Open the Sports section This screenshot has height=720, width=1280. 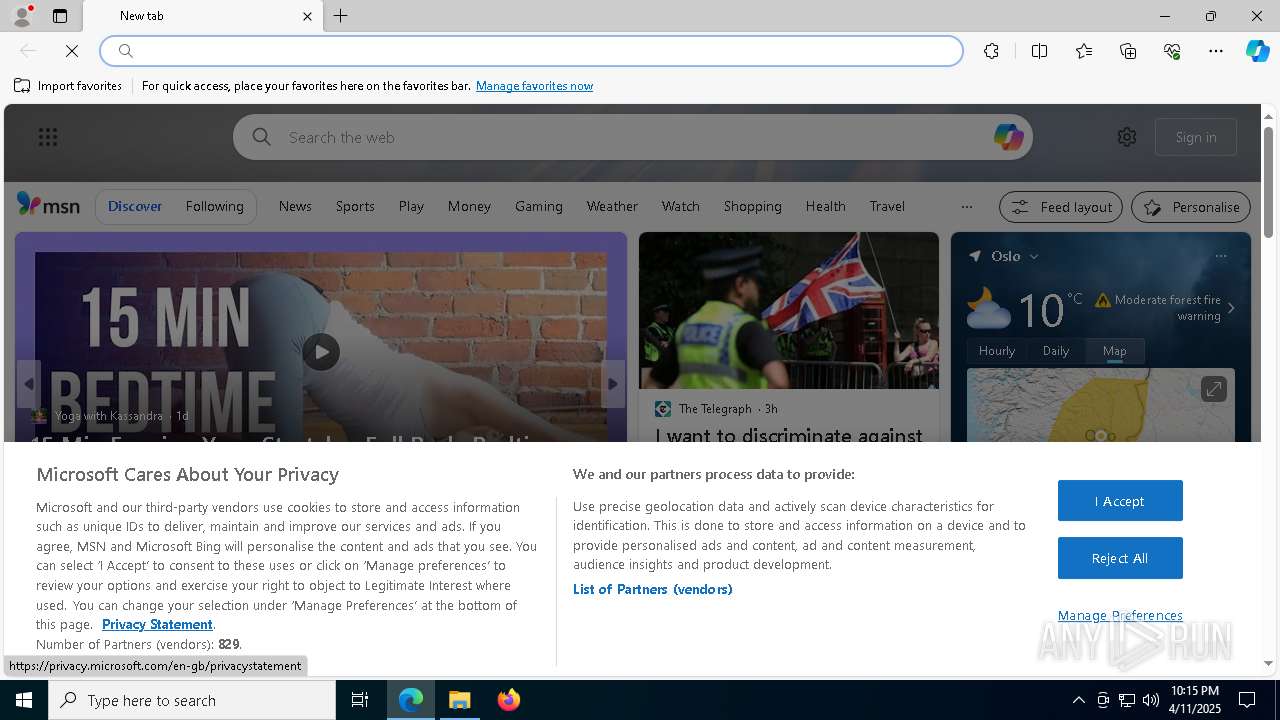coord(355,206)
